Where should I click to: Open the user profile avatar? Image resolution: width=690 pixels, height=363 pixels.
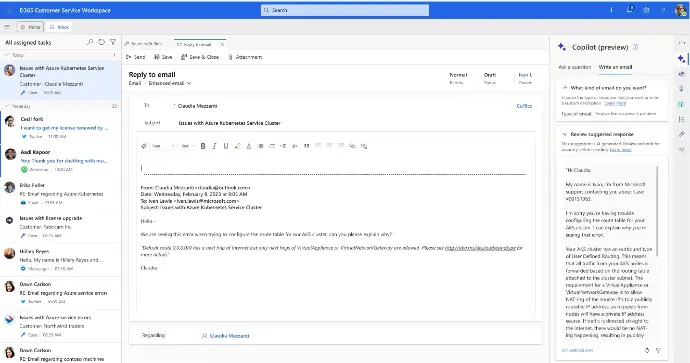[x=680, y=10]
